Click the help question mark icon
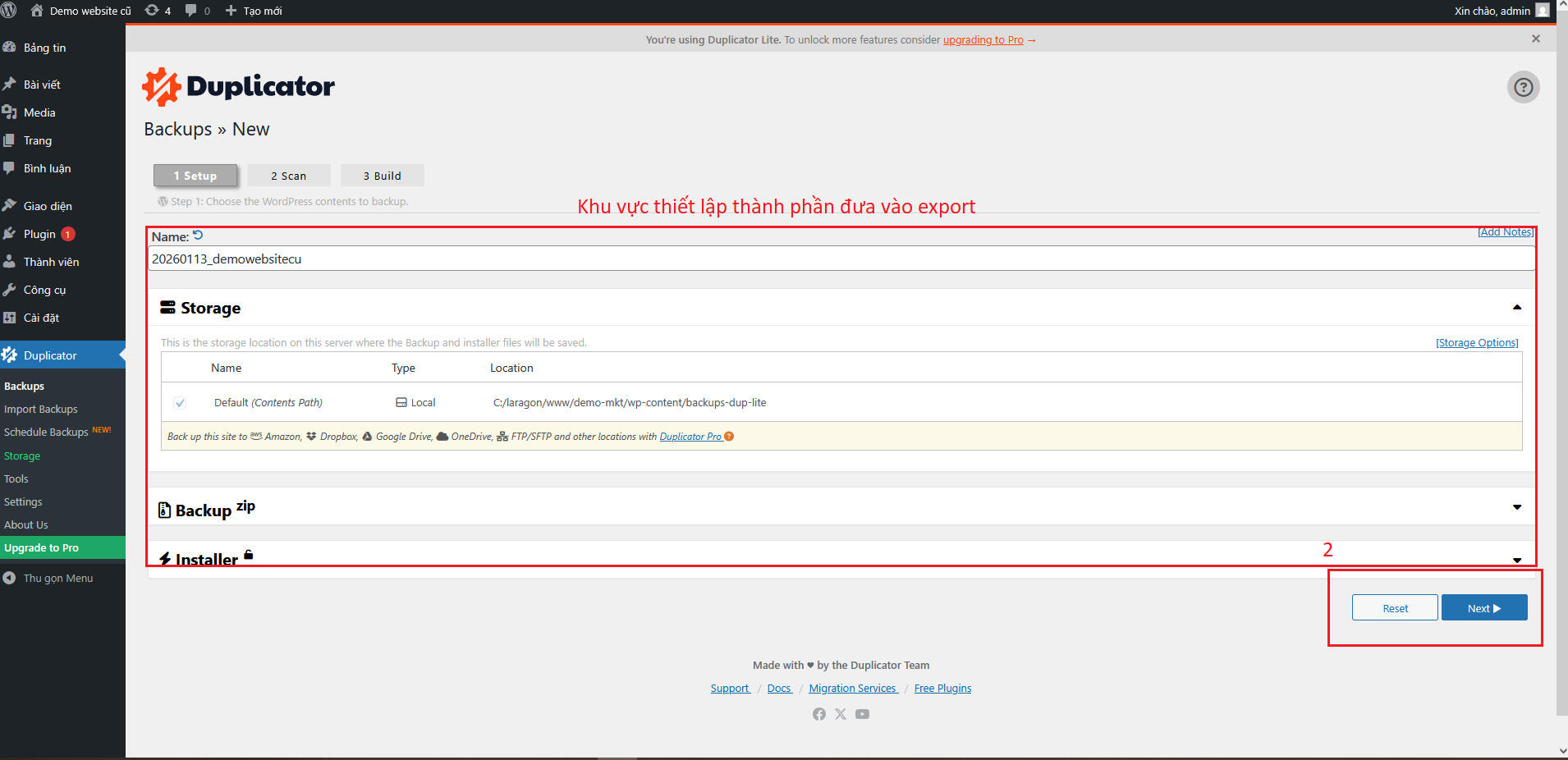The width and height of the screenshot is (1568, 760). pyautogui.click(x=1523, y=87)
